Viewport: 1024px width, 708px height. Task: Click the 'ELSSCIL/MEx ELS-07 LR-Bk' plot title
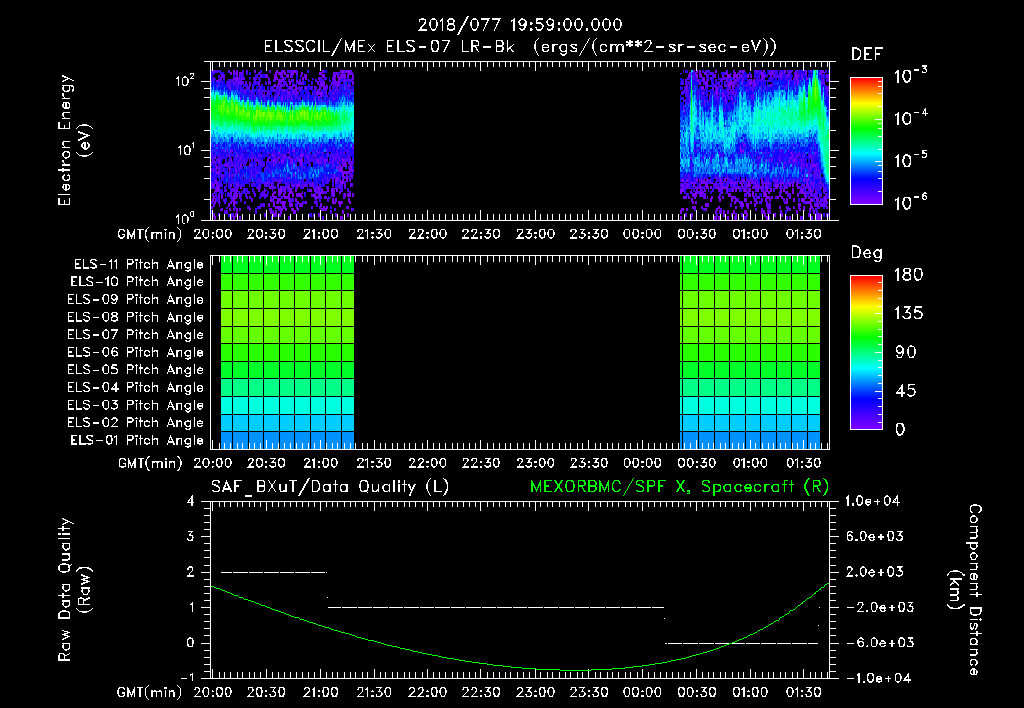click(389, 47)
